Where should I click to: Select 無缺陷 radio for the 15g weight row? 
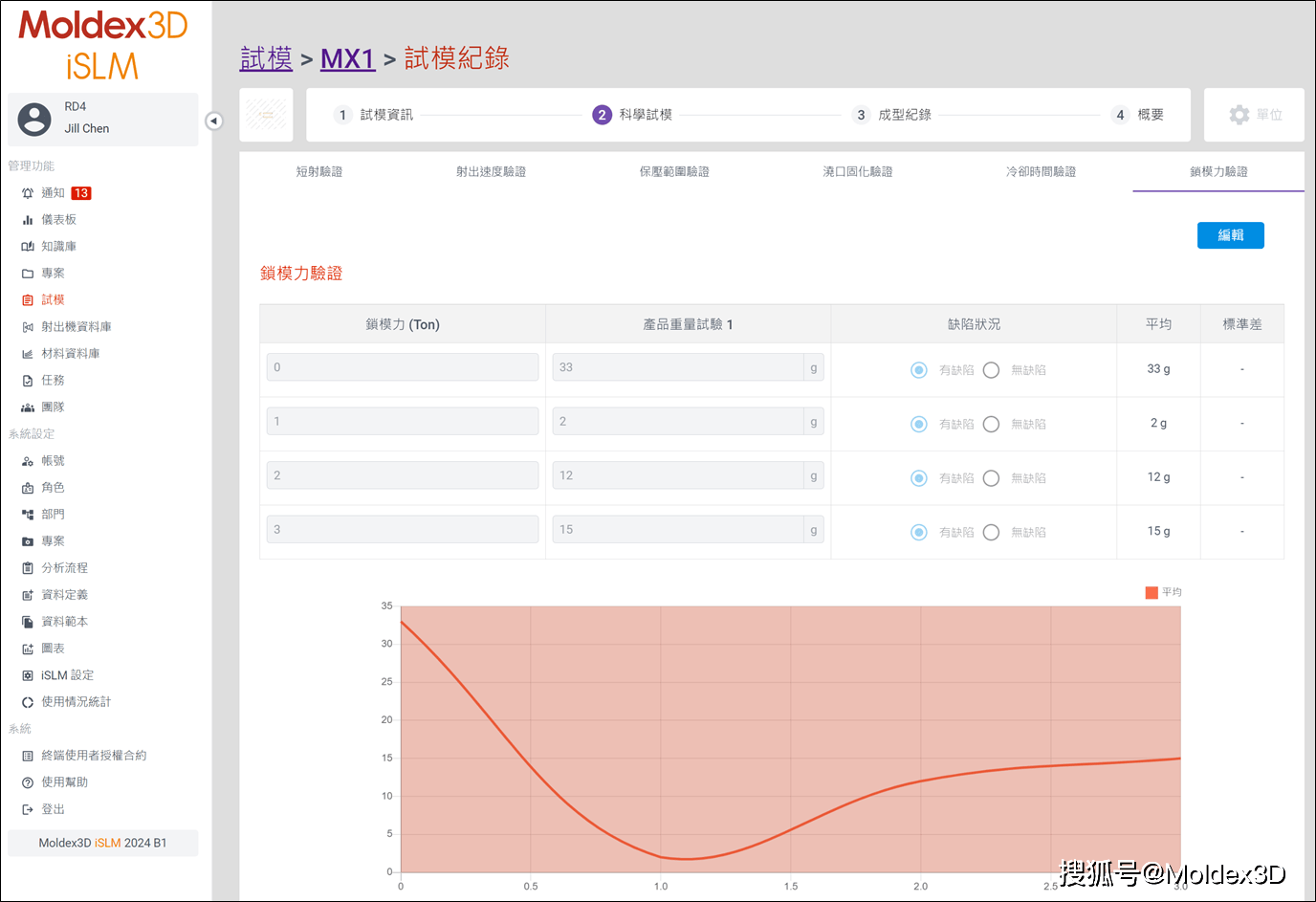[x=991, y=532]
